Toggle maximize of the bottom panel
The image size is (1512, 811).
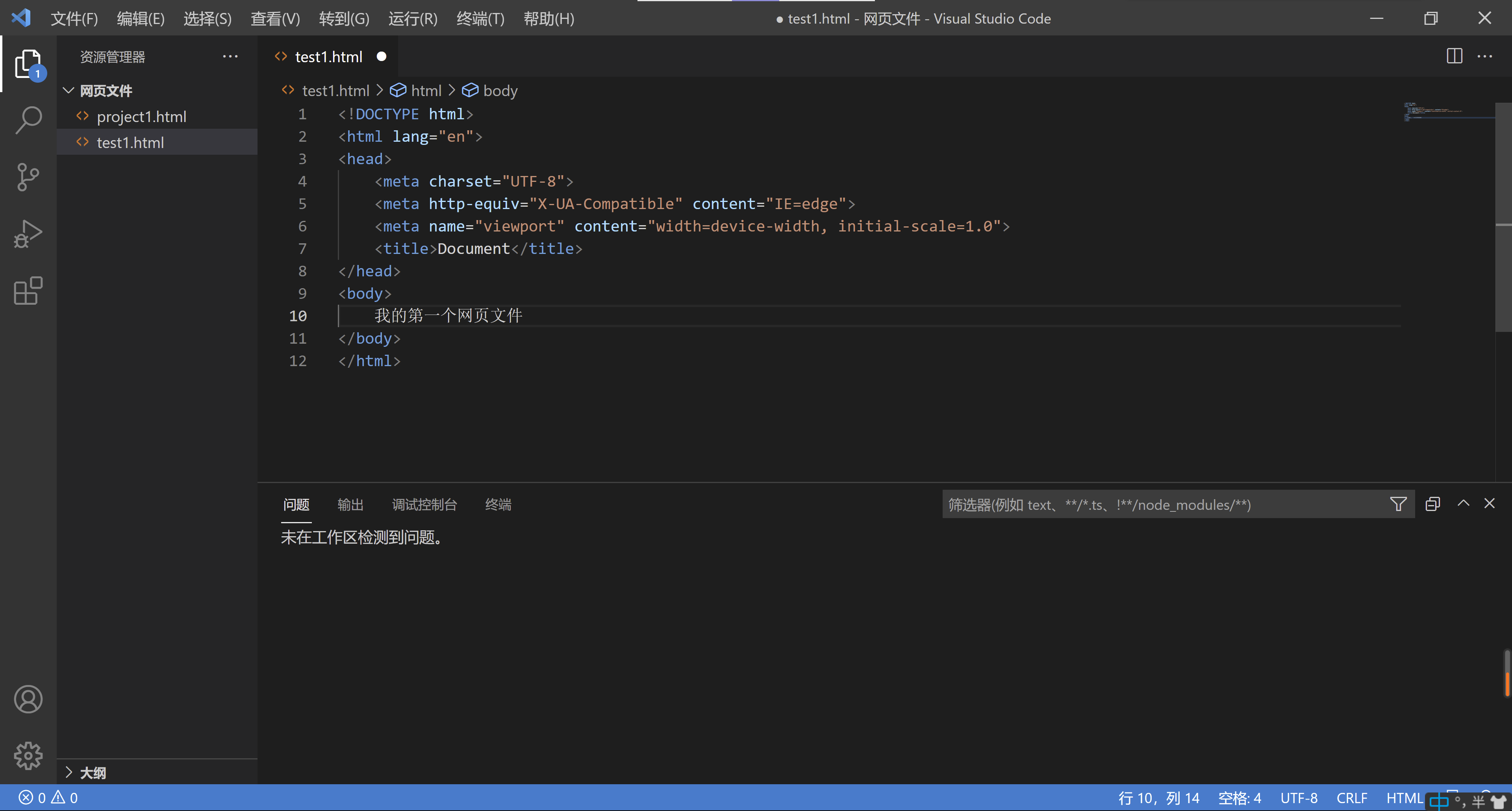(1463, 504)
